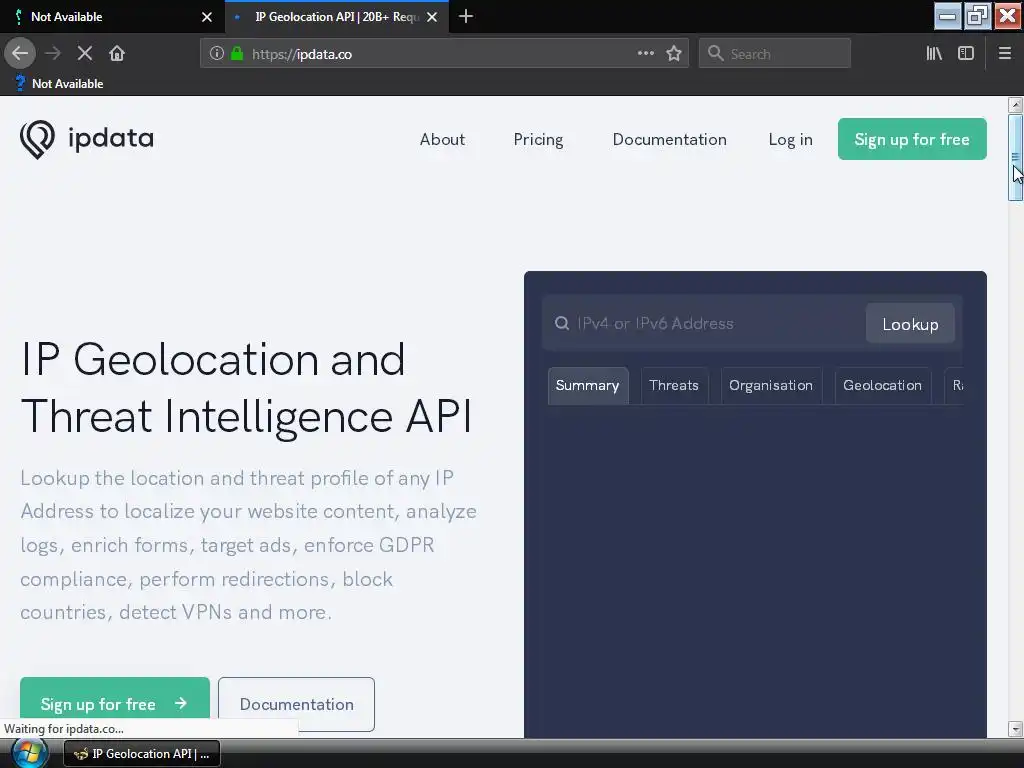Click the ipdata logo
Screen dimensions: 1024x768
(x=87, y=139)
